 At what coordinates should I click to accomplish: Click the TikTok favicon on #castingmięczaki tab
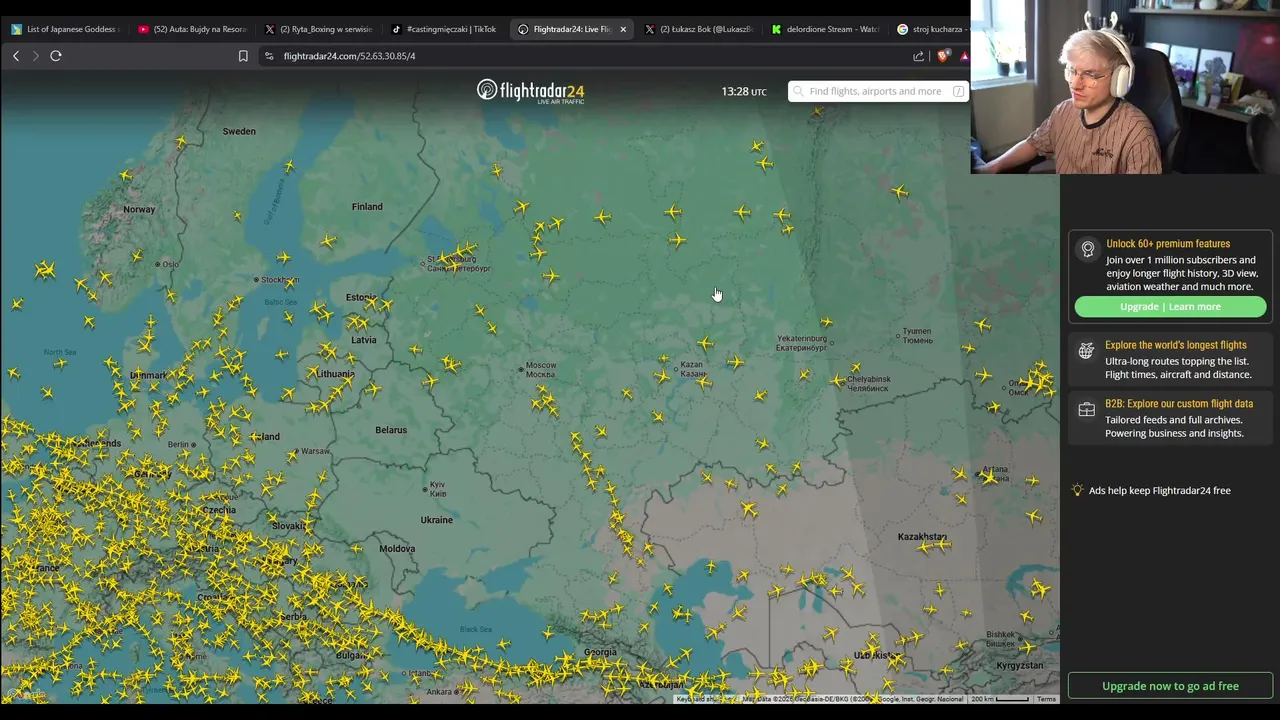tap(397, 29)
